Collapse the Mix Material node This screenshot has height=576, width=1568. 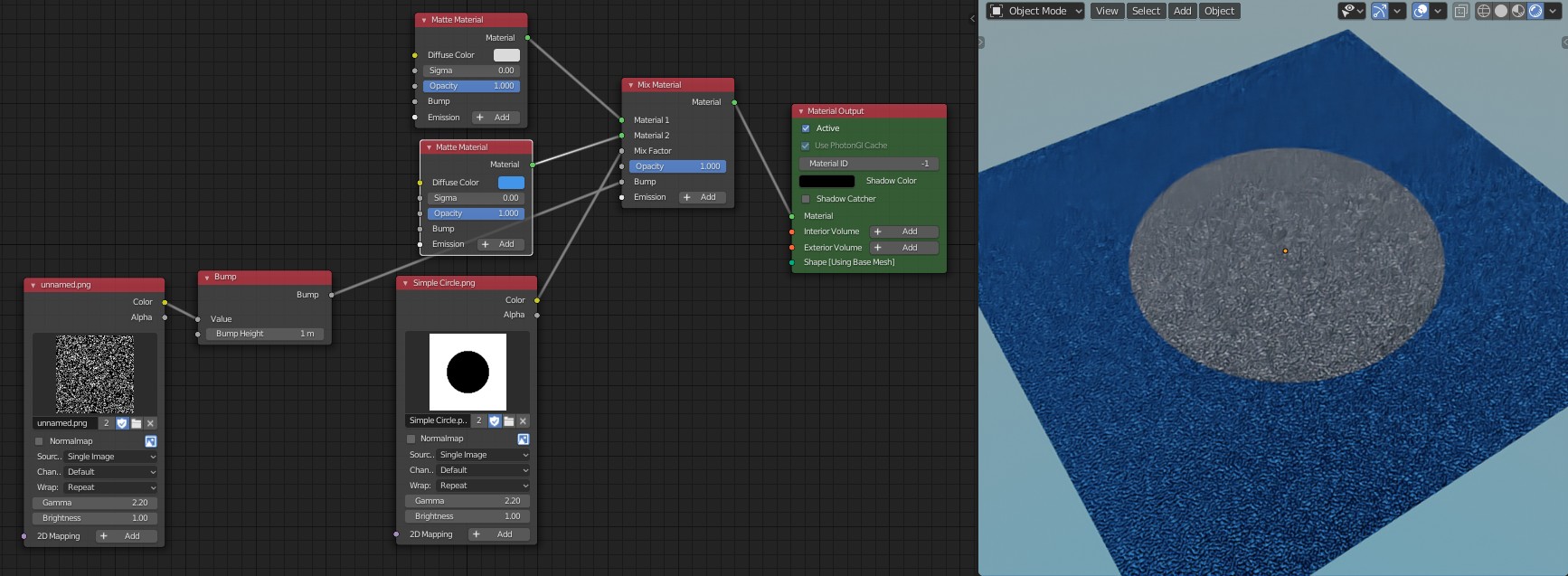[x=630, y=85]
